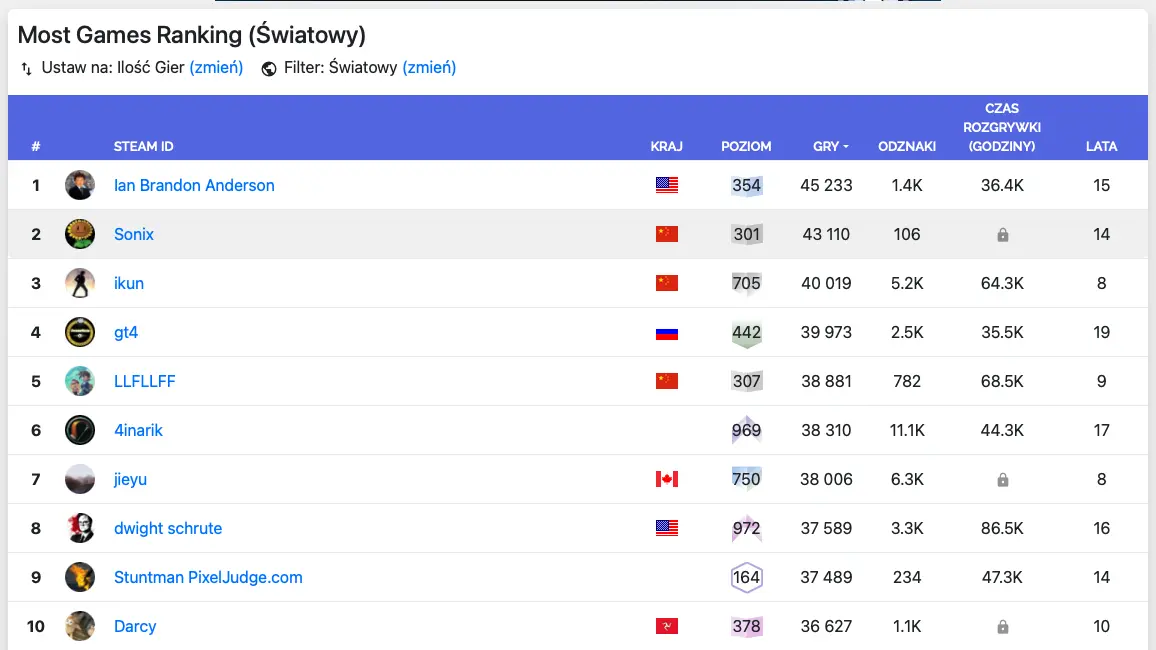Click the China flag next to Sonix
The height and width of the screenshot is (650, 1156).
click(666, 234)
